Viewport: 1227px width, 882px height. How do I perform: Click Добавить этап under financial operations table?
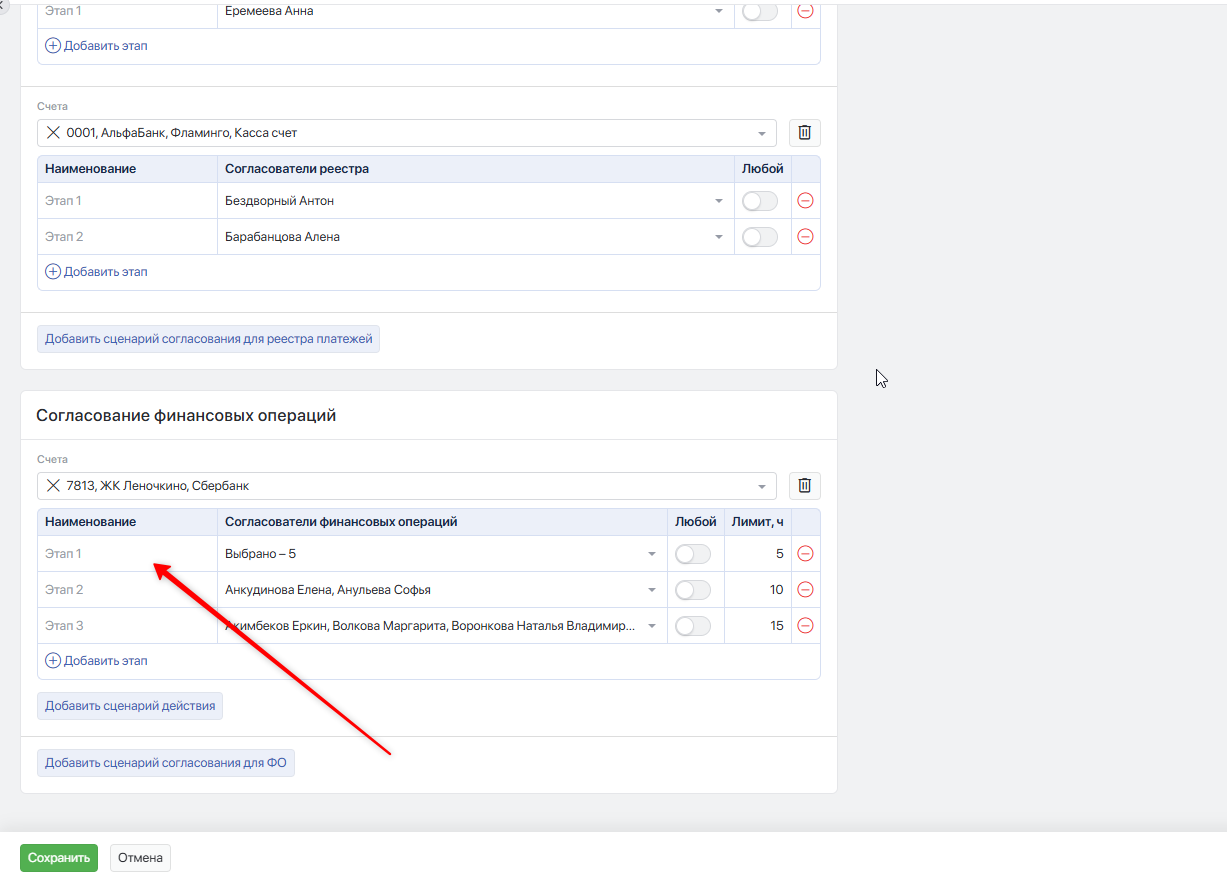pos(97,661)
